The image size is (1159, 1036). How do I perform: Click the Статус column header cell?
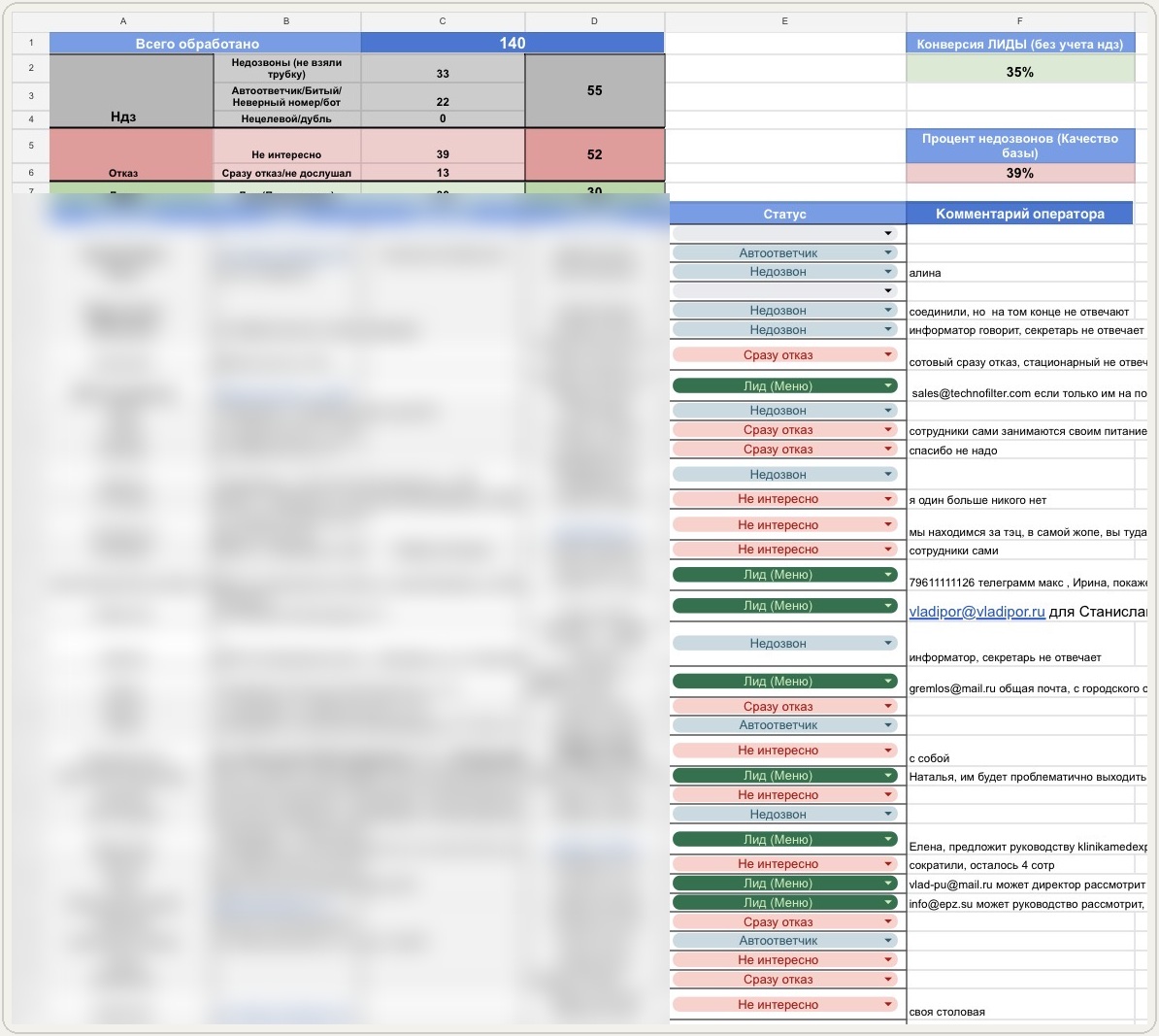click(x=785, y=214)
